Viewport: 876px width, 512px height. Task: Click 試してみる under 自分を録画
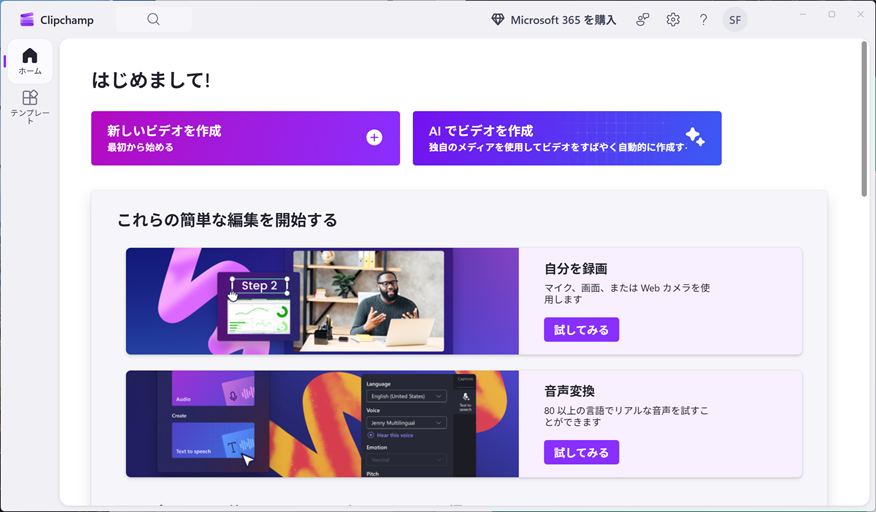coord(581,330)
